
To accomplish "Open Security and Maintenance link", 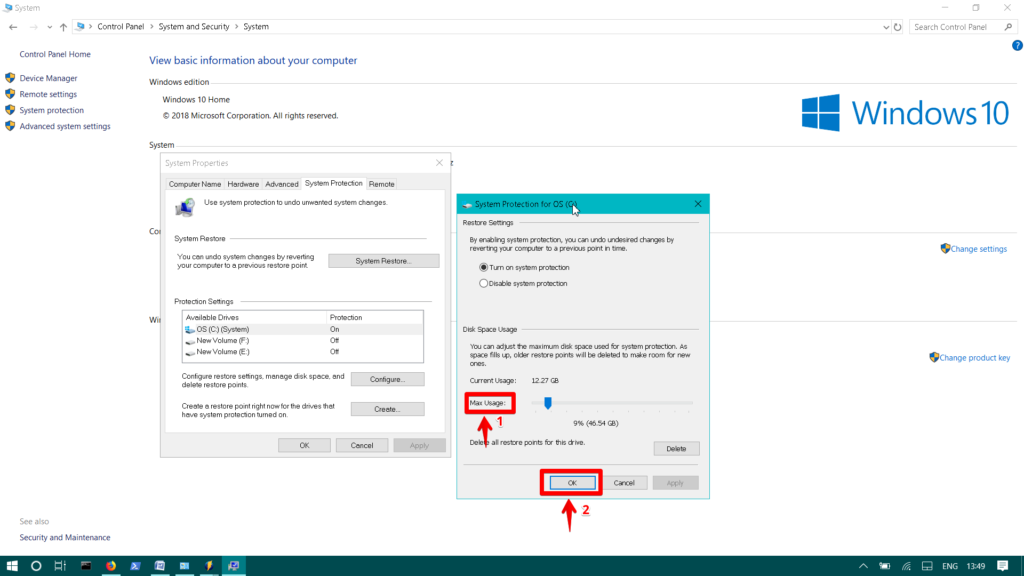I will 65,537.
